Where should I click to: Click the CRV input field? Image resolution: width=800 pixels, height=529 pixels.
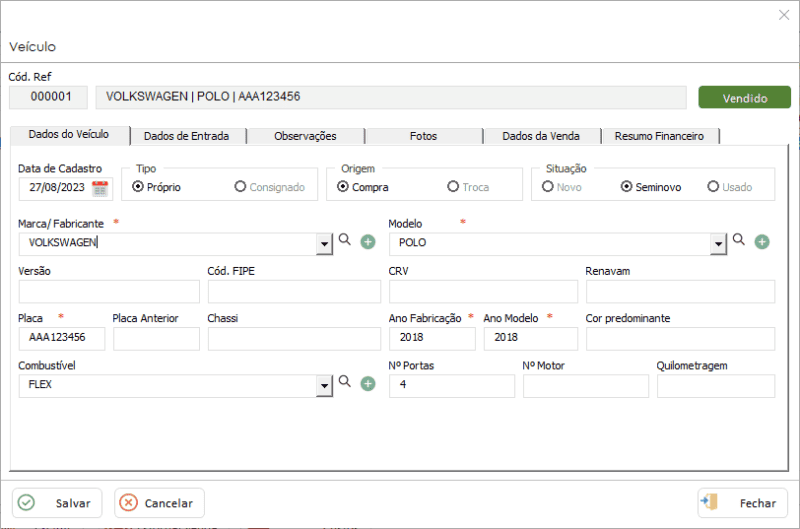click(x=484, y=292)
